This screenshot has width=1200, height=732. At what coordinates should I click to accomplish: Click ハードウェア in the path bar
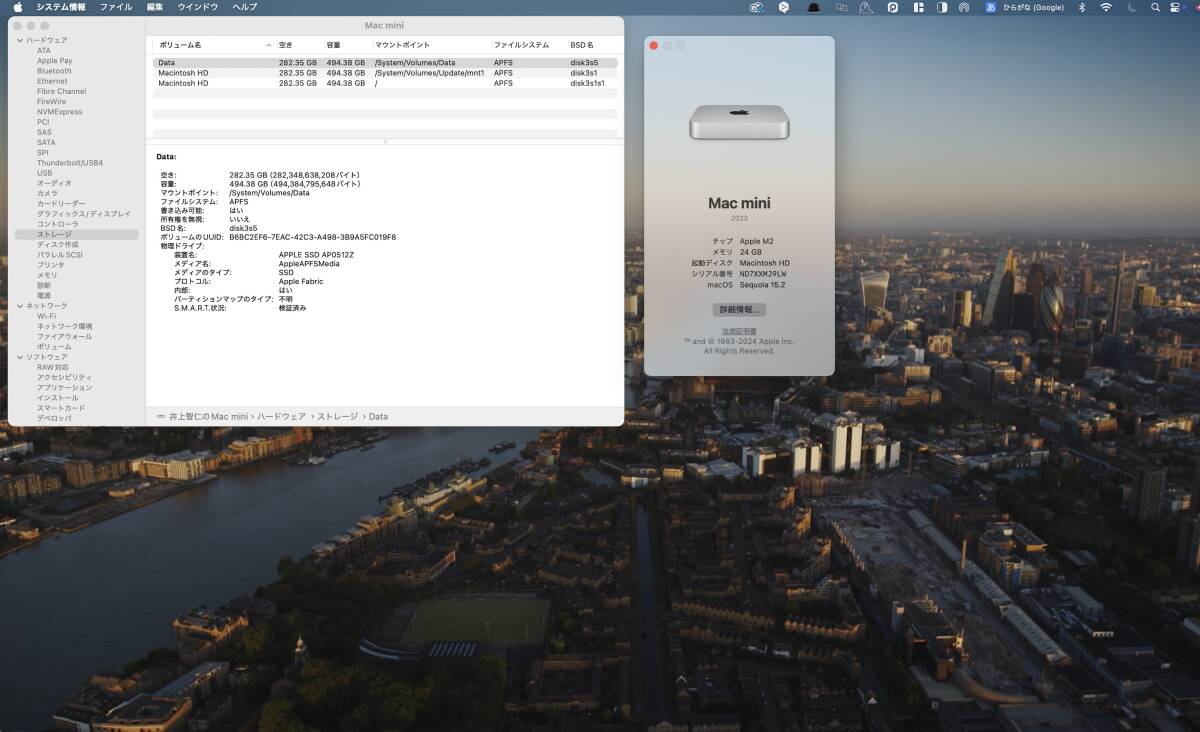[284, 416]
